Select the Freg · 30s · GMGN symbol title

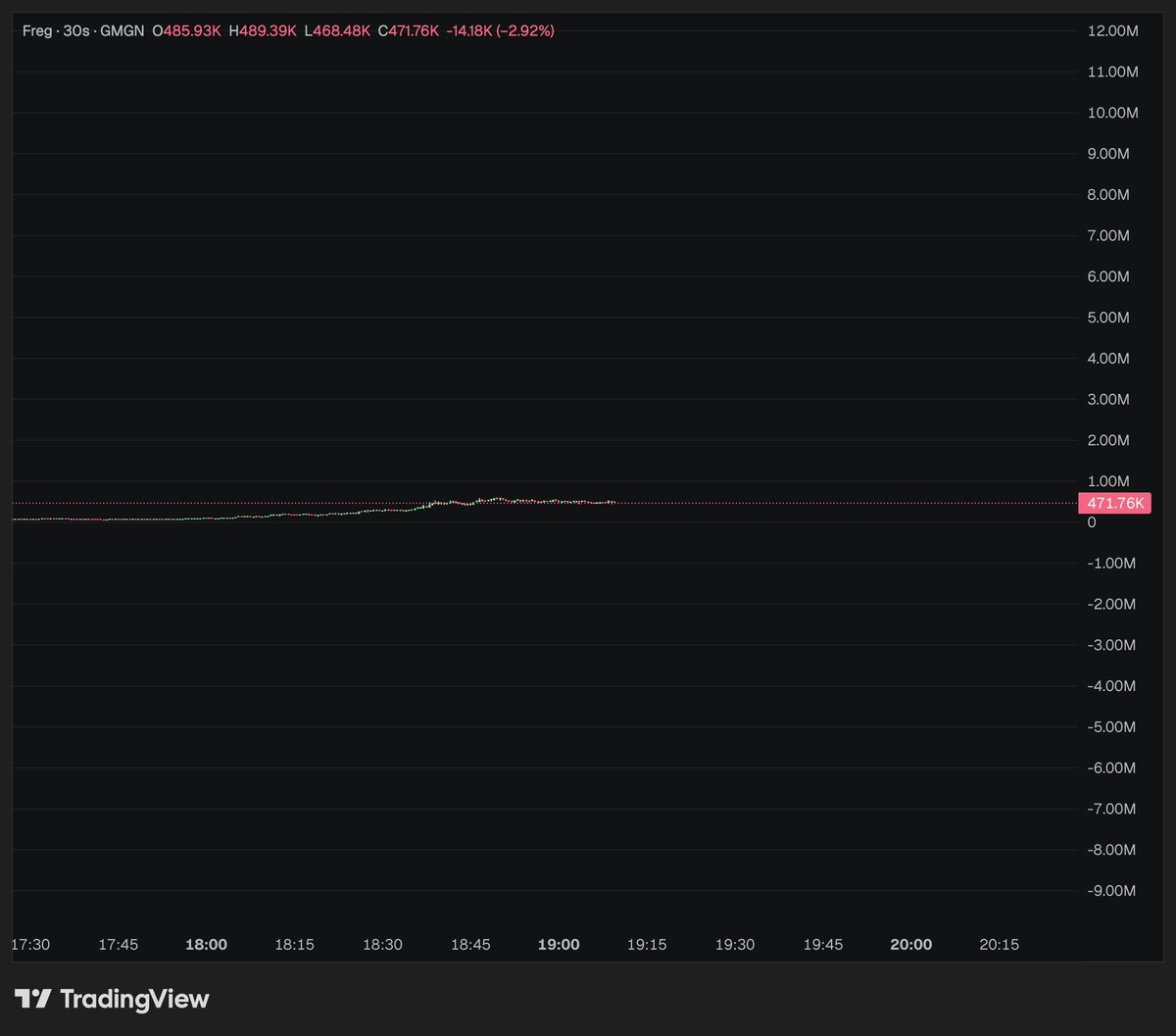83,31
